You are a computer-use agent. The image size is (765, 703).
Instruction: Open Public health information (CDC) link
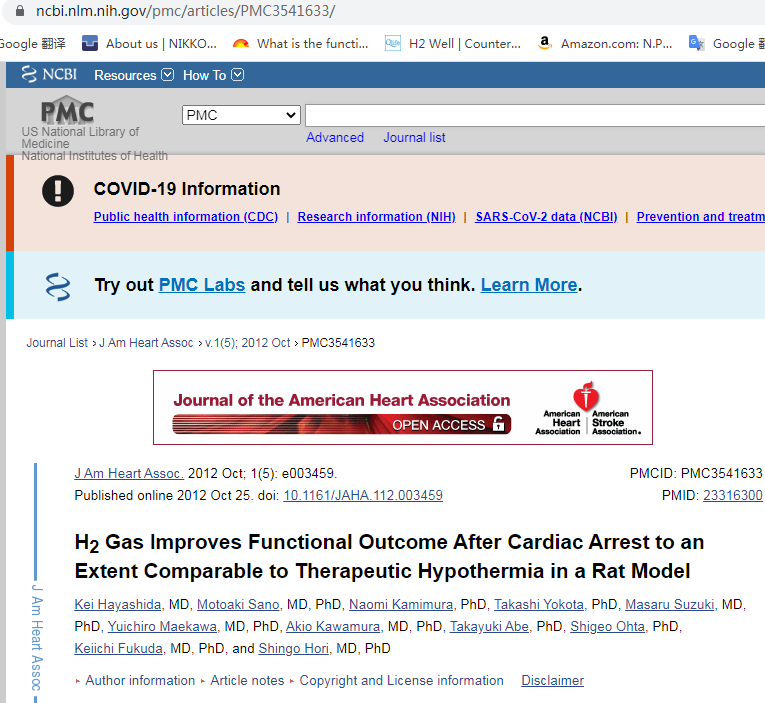coord(186,217)
